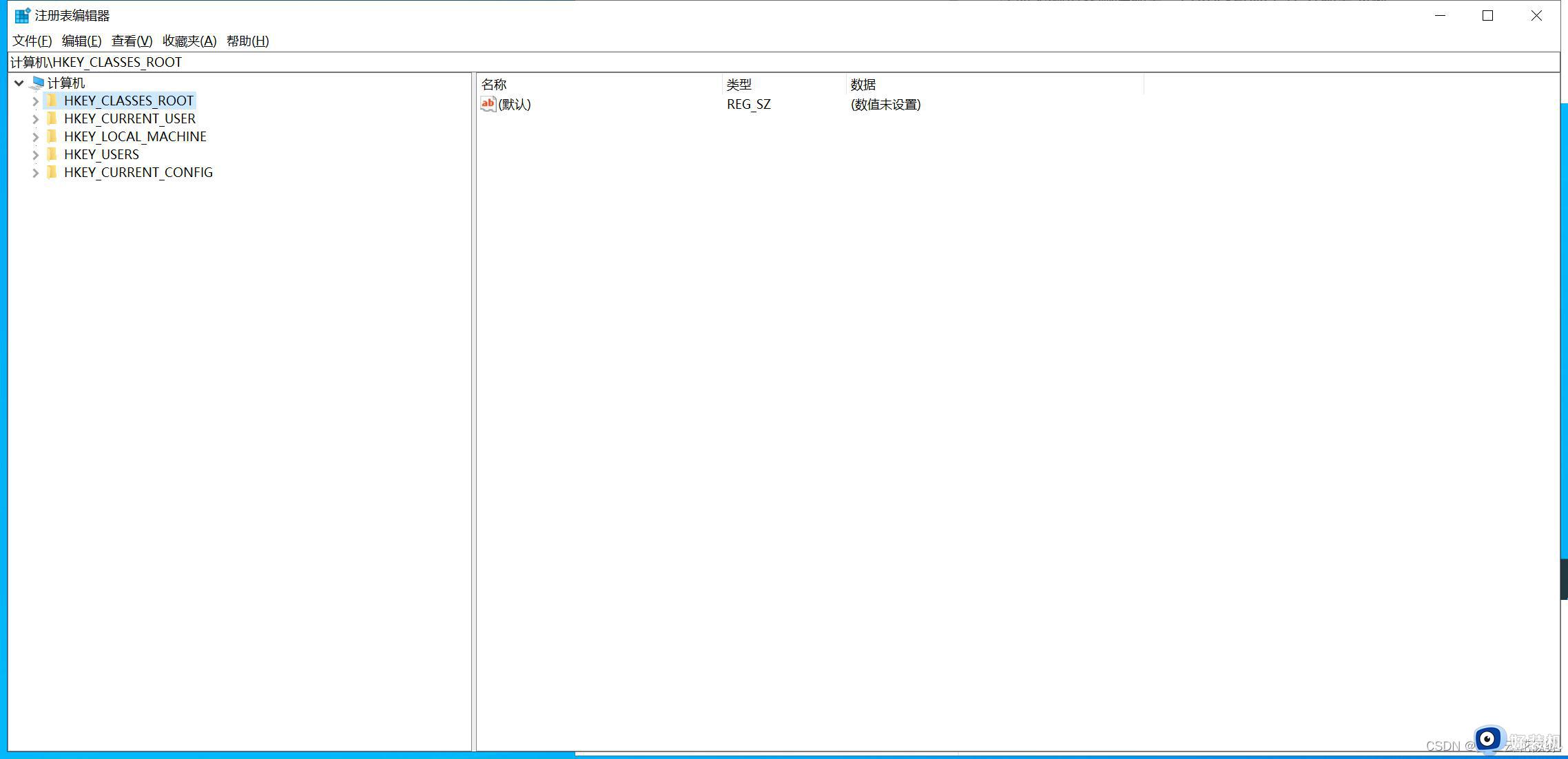Click the 计算机 computer icon in tree
This screenshot has height=759, width=1568.
point(37,83)
